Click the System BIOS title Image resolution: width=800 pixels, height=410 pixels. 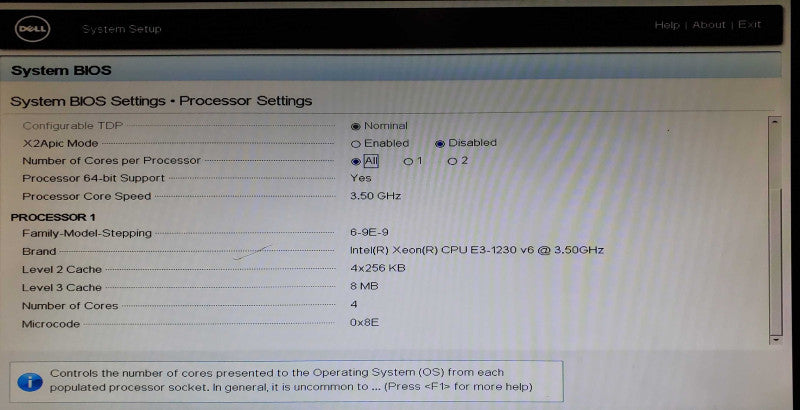[x=61, y=70]
